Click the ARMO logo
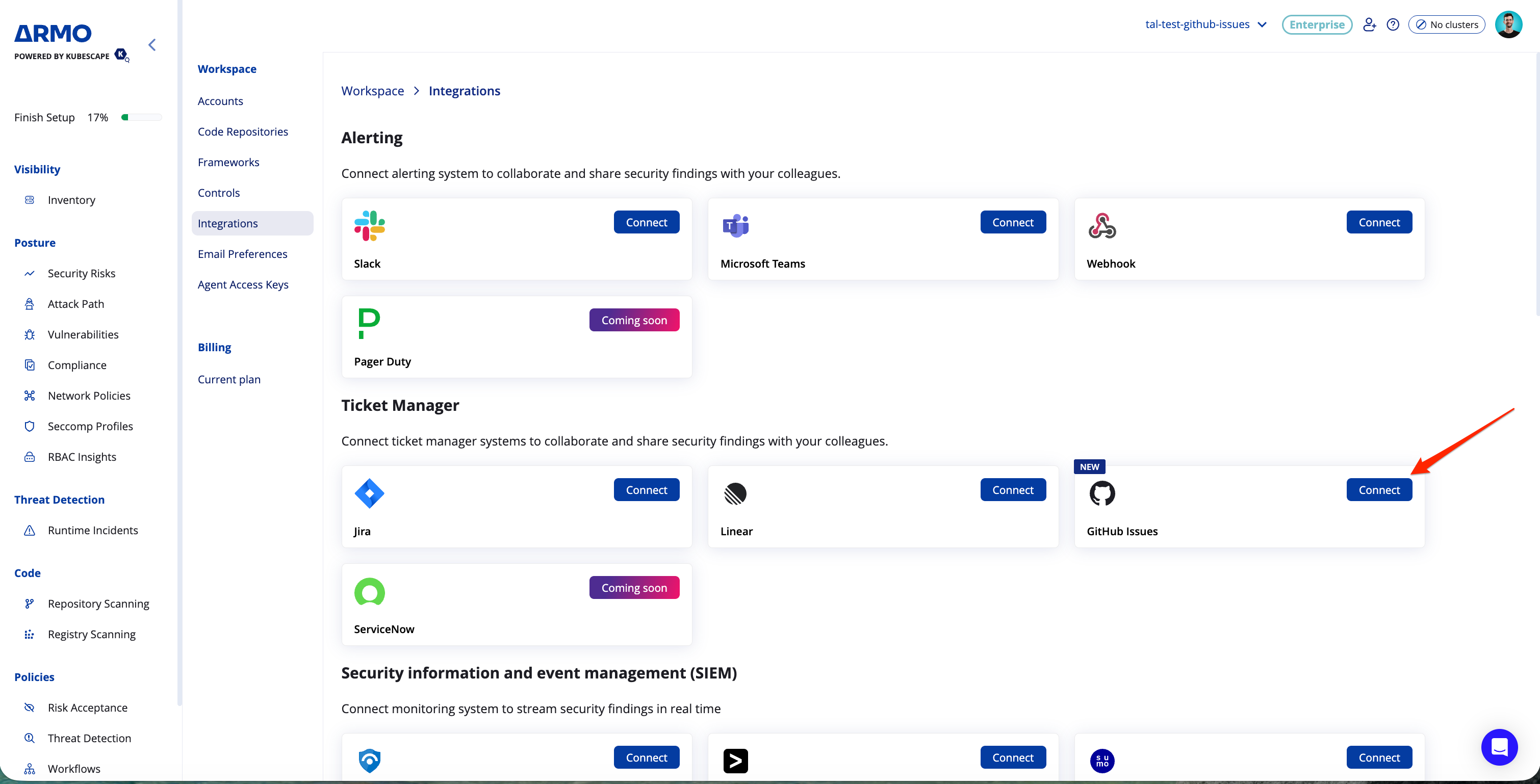 [x=53, y=34]
